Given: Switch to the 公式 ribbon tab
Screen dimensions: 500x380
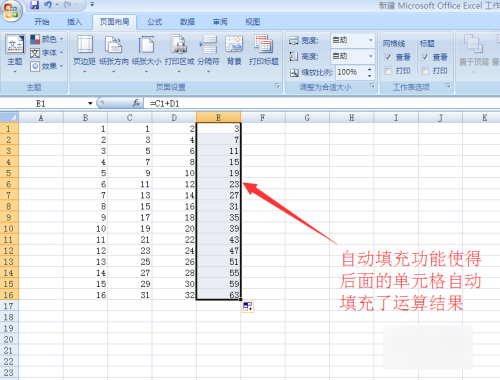Looking at the screenshot, I should [x=155, y=22].
